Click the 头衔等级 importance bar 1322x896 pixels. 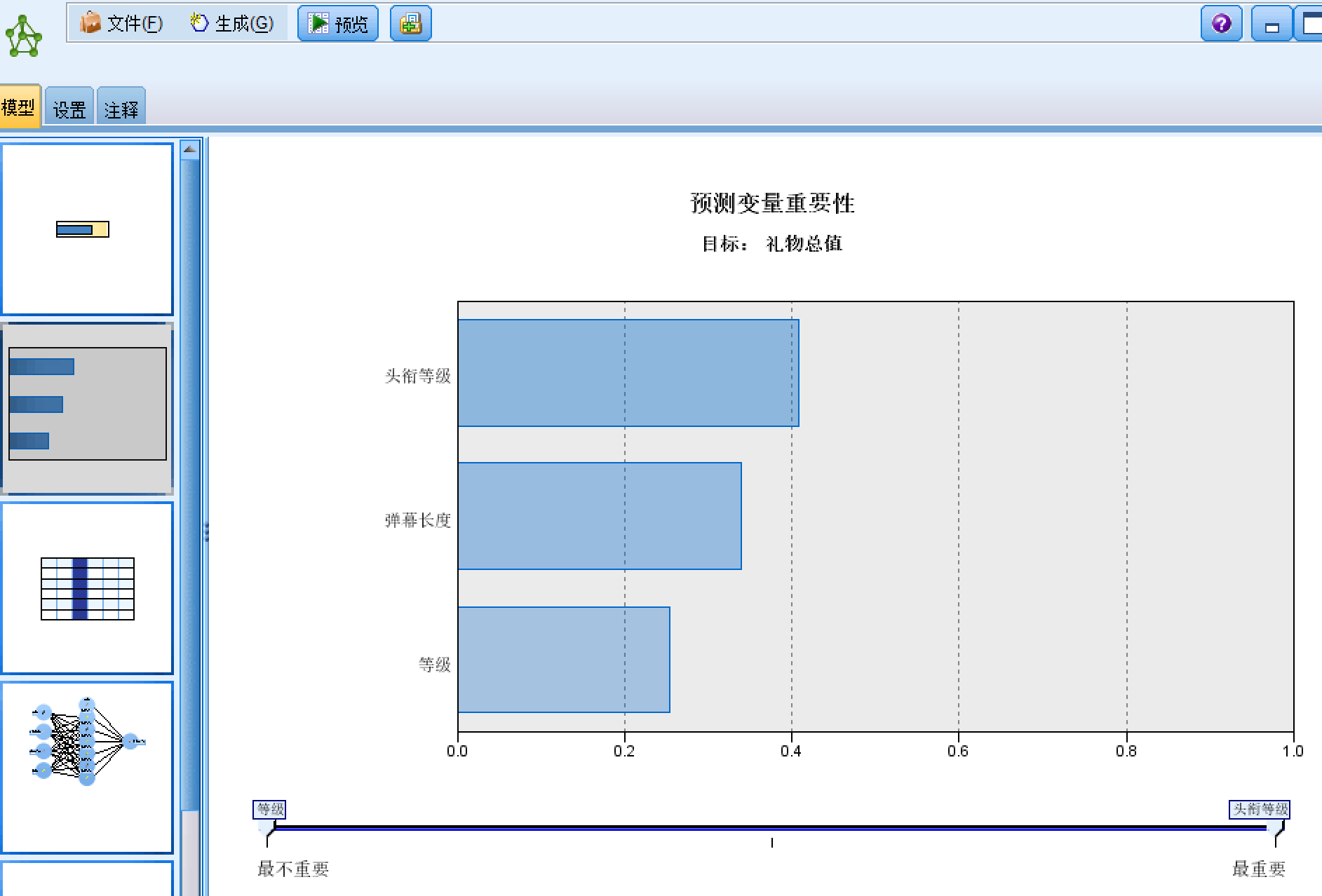(x=628, y=373)
